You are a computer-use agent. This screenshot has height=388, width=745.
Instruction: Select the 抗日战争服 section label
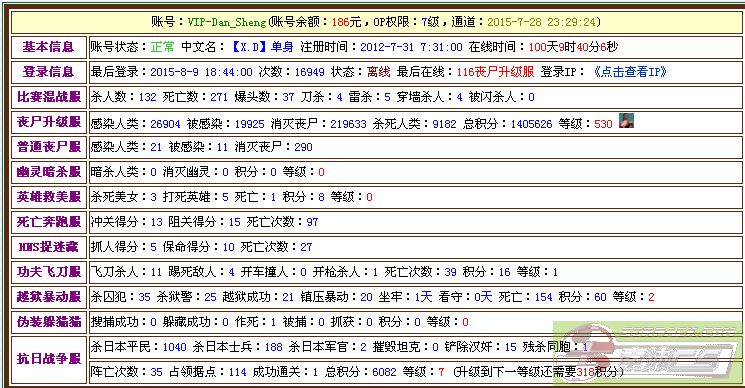click(48, 359)
